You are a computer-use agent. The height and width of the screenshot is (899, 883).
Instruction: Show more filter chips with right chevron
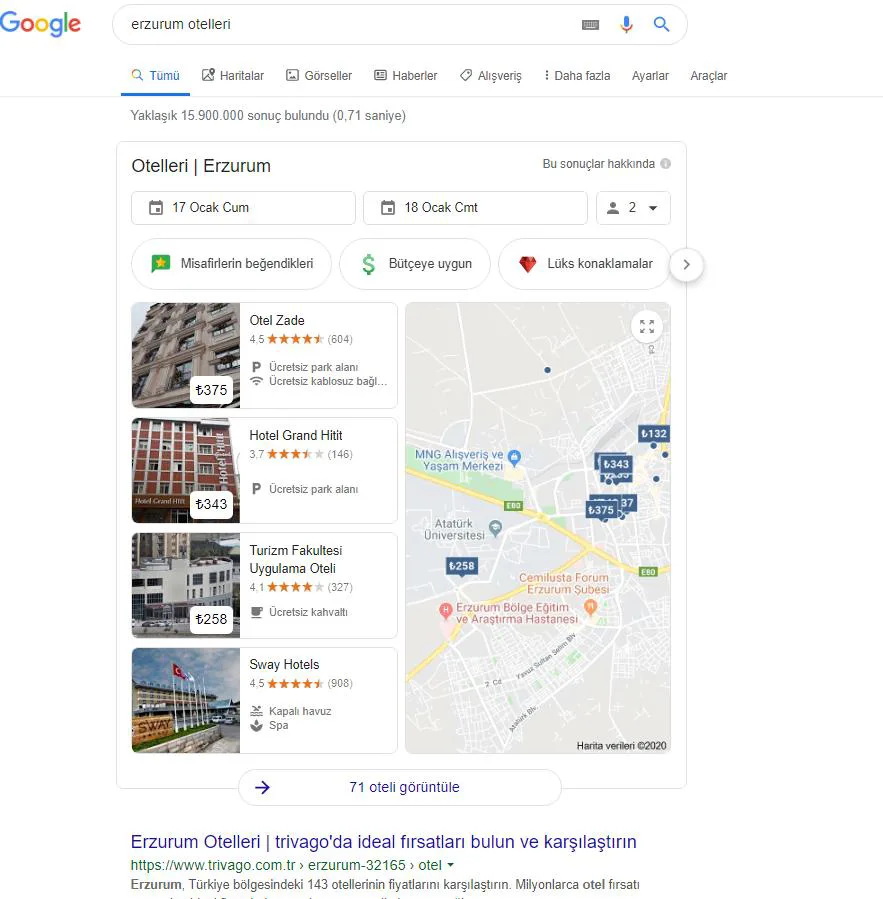pos(686,264)
